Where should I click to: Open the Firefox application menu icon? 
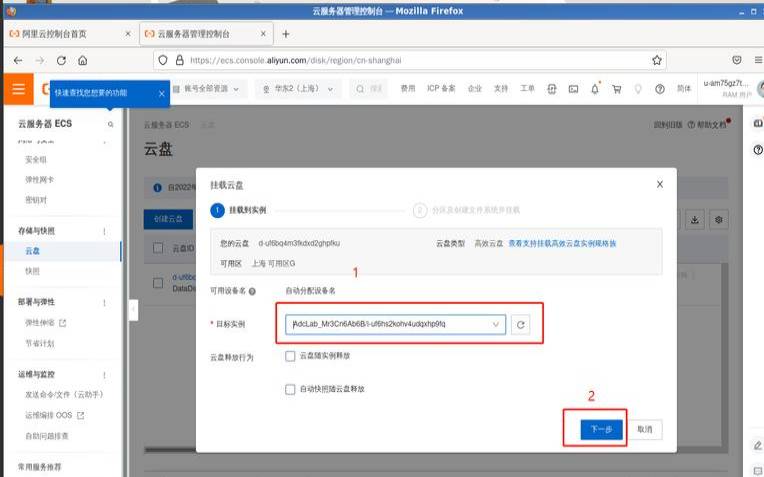coord(758,60)
